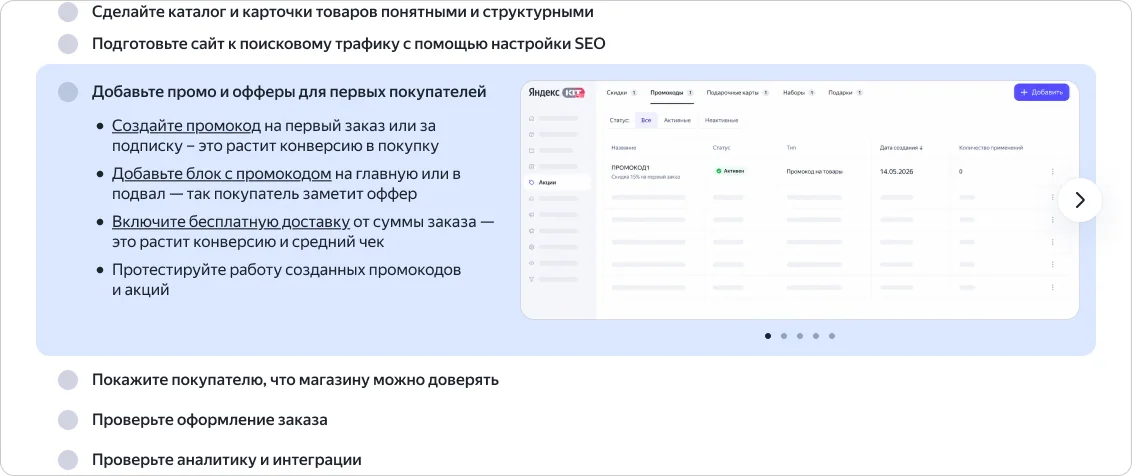The image size is (1132, 476).
Task: Expand the 'Сделайте каталог и карточки товаров понятными' section title
Action: [x=342, y=12]
